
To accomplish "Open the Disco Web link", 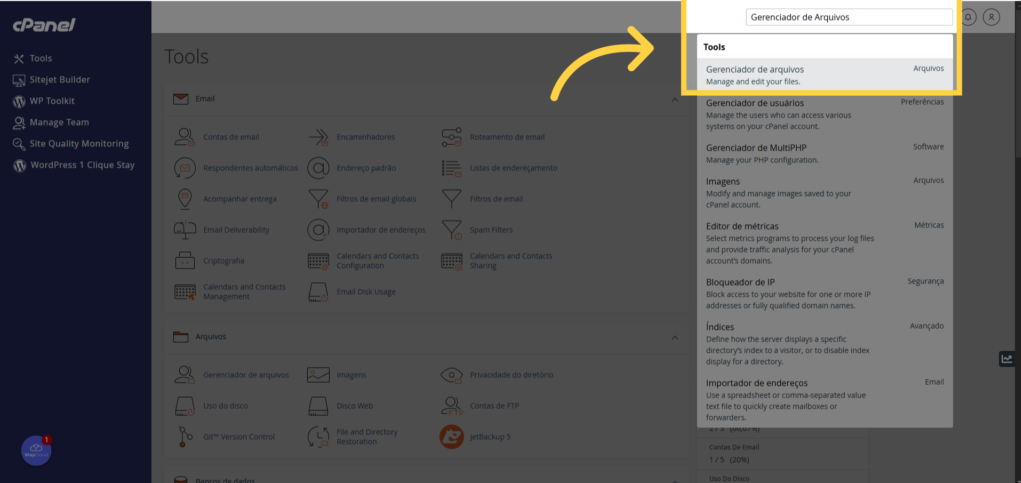I will 354,406.
